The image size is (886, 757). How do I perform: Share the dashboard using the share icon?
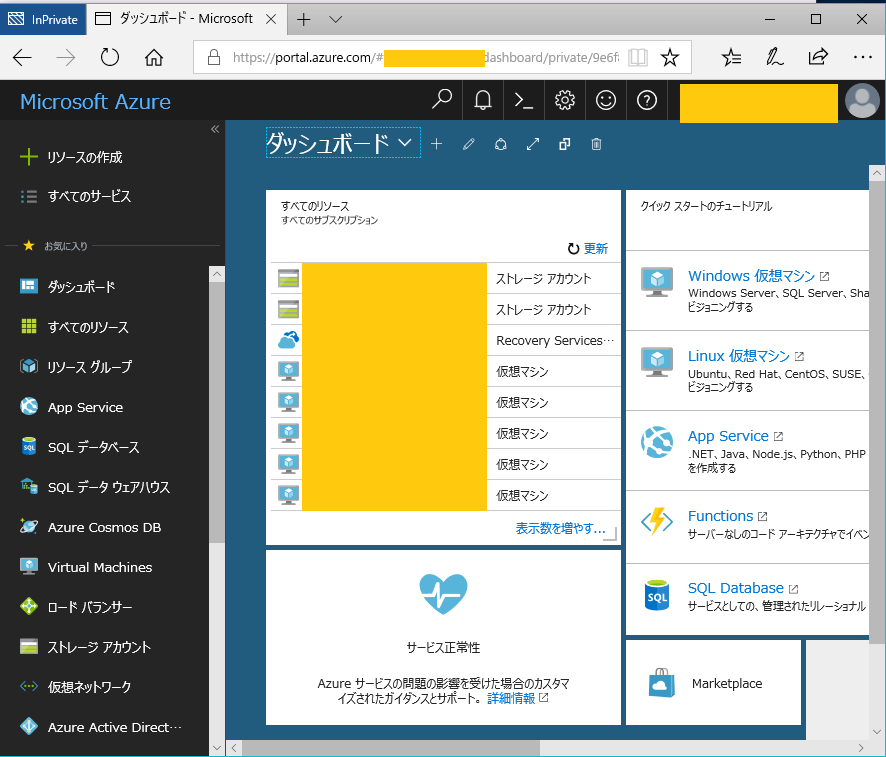501,144
